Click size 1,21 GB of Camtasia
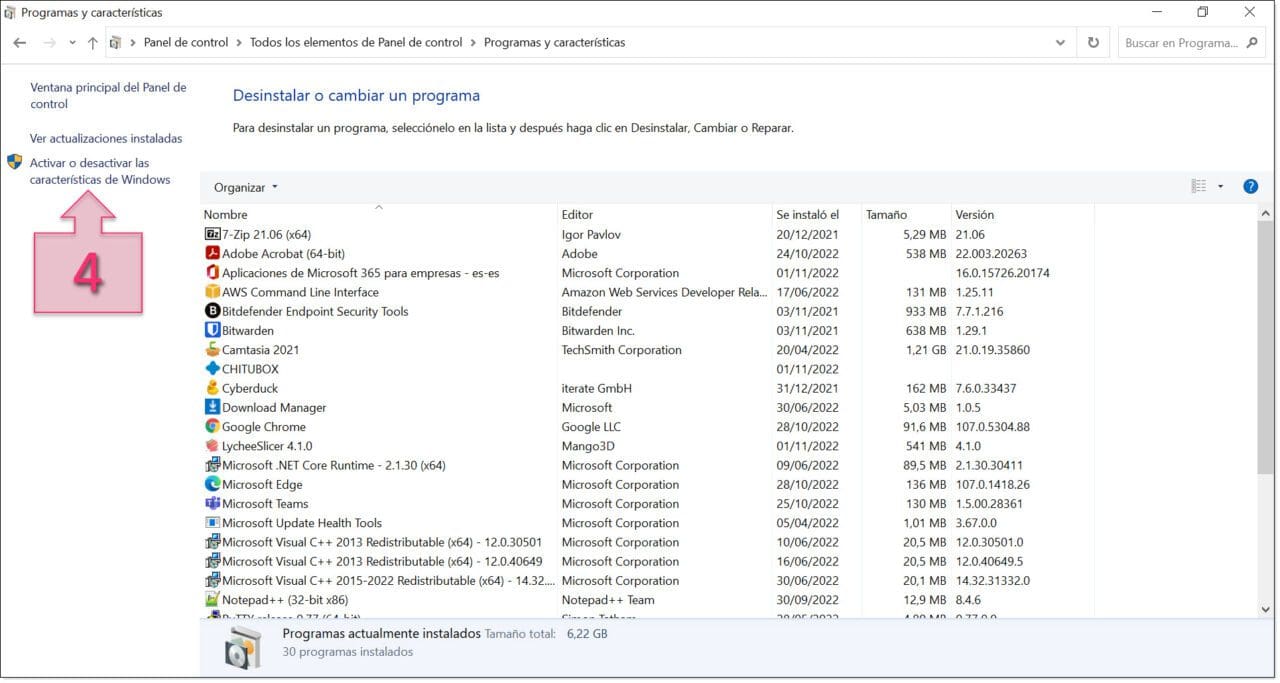The height and width of the screenshot is (683, 1280). pos(925,350)
